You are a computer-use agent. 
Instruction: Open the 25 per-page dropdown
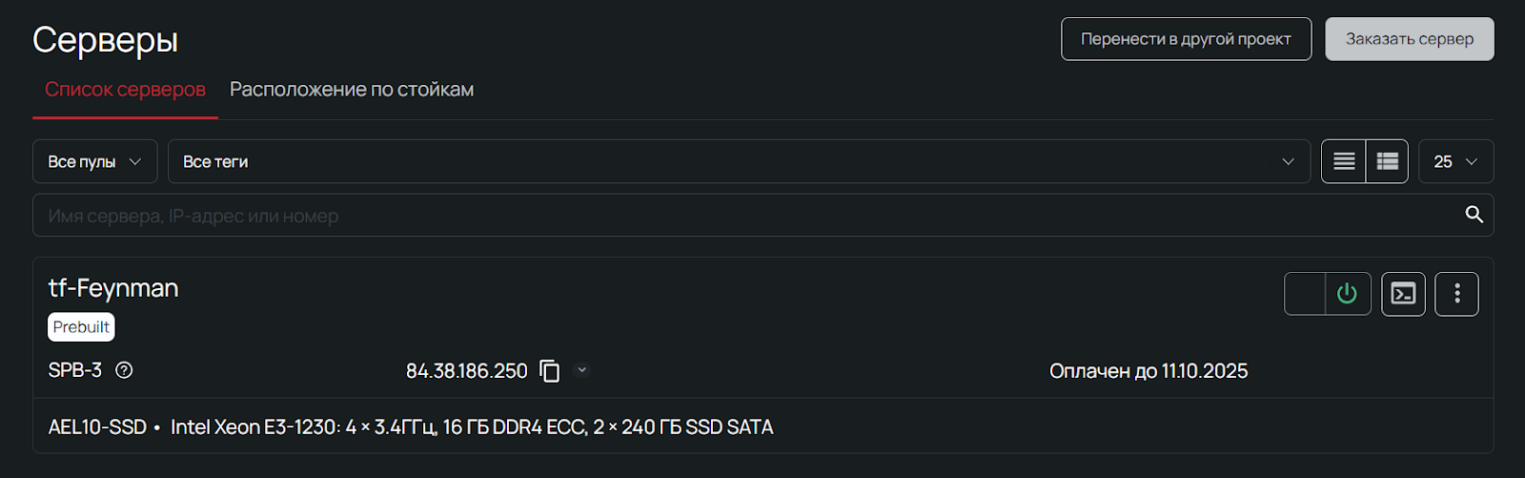1456,161
